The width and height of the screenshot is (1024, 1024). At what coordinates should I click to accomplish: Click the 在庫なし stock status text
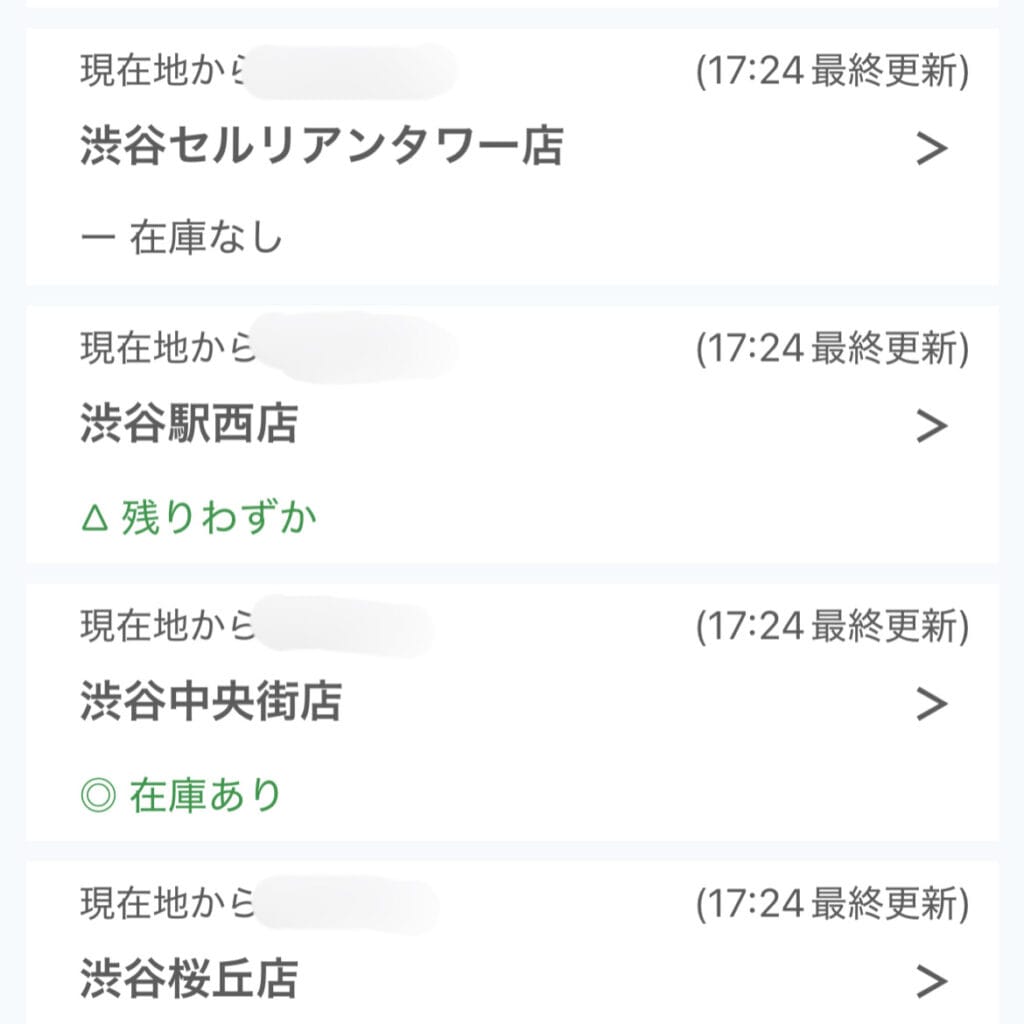[207, 240]
